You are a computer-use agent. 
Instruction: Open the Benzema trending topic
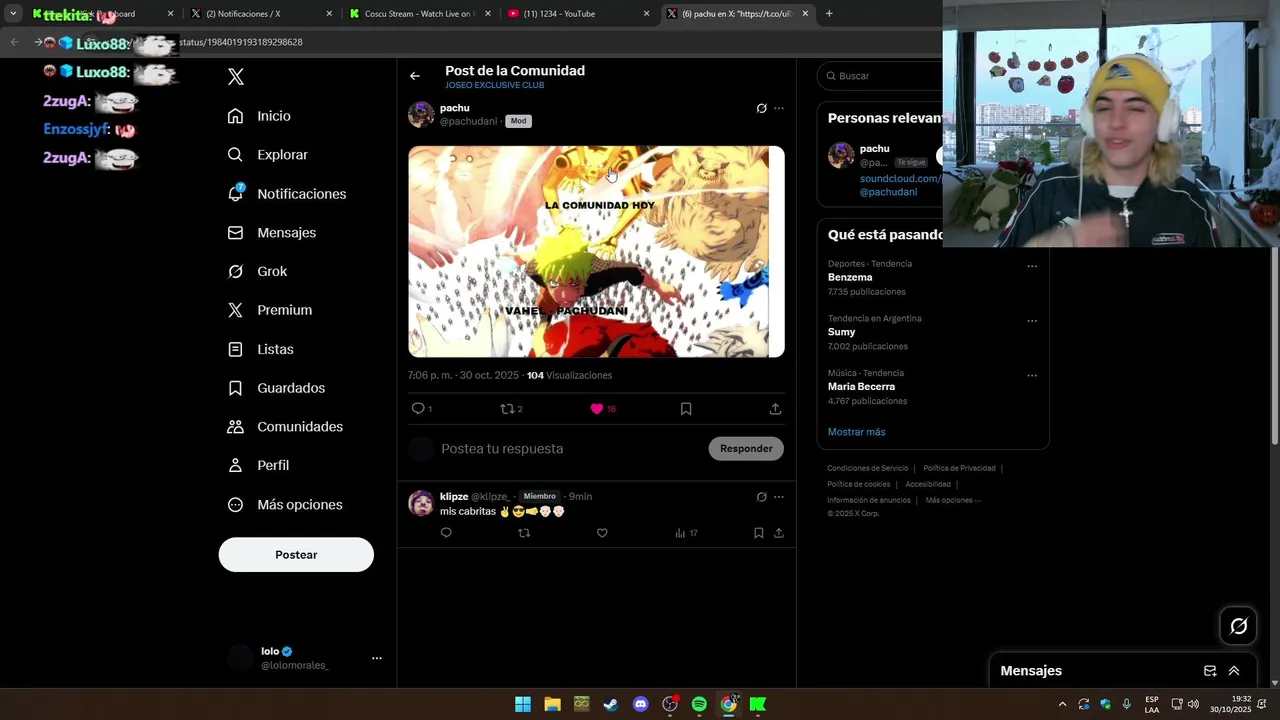coord(850,277)
